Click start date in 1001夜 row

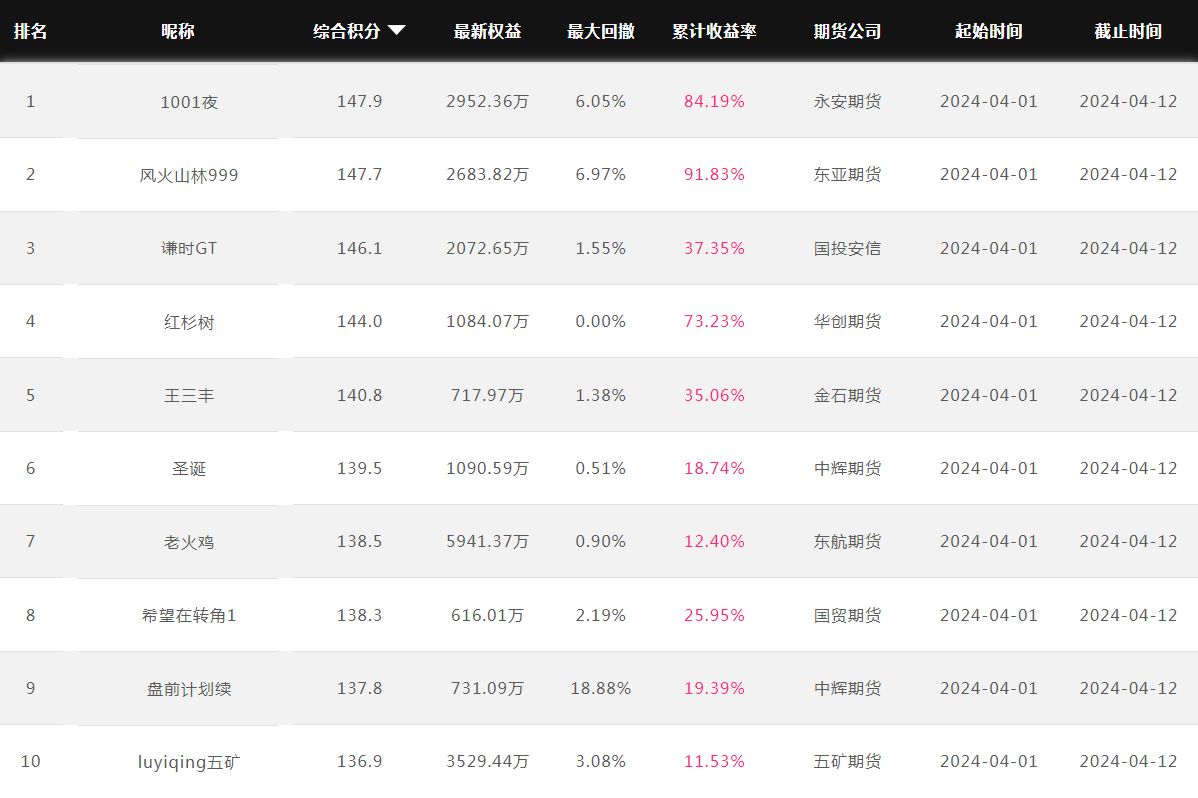989,101
